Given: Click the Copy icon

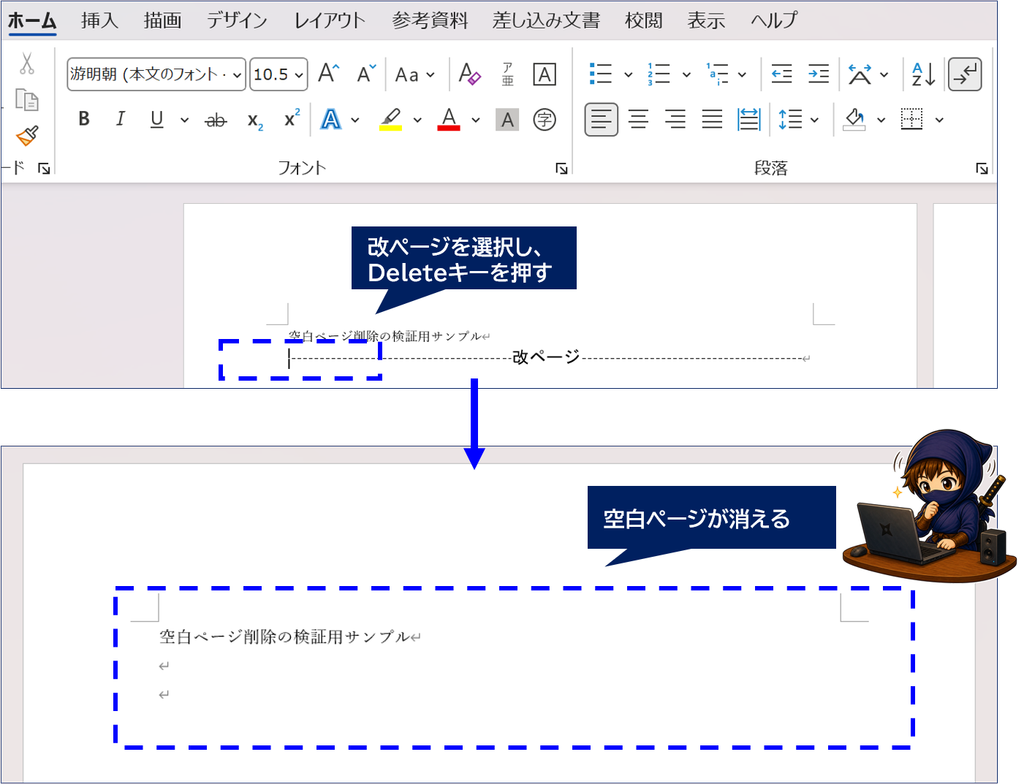Looking at the screenshot, I should coord(27,100).
